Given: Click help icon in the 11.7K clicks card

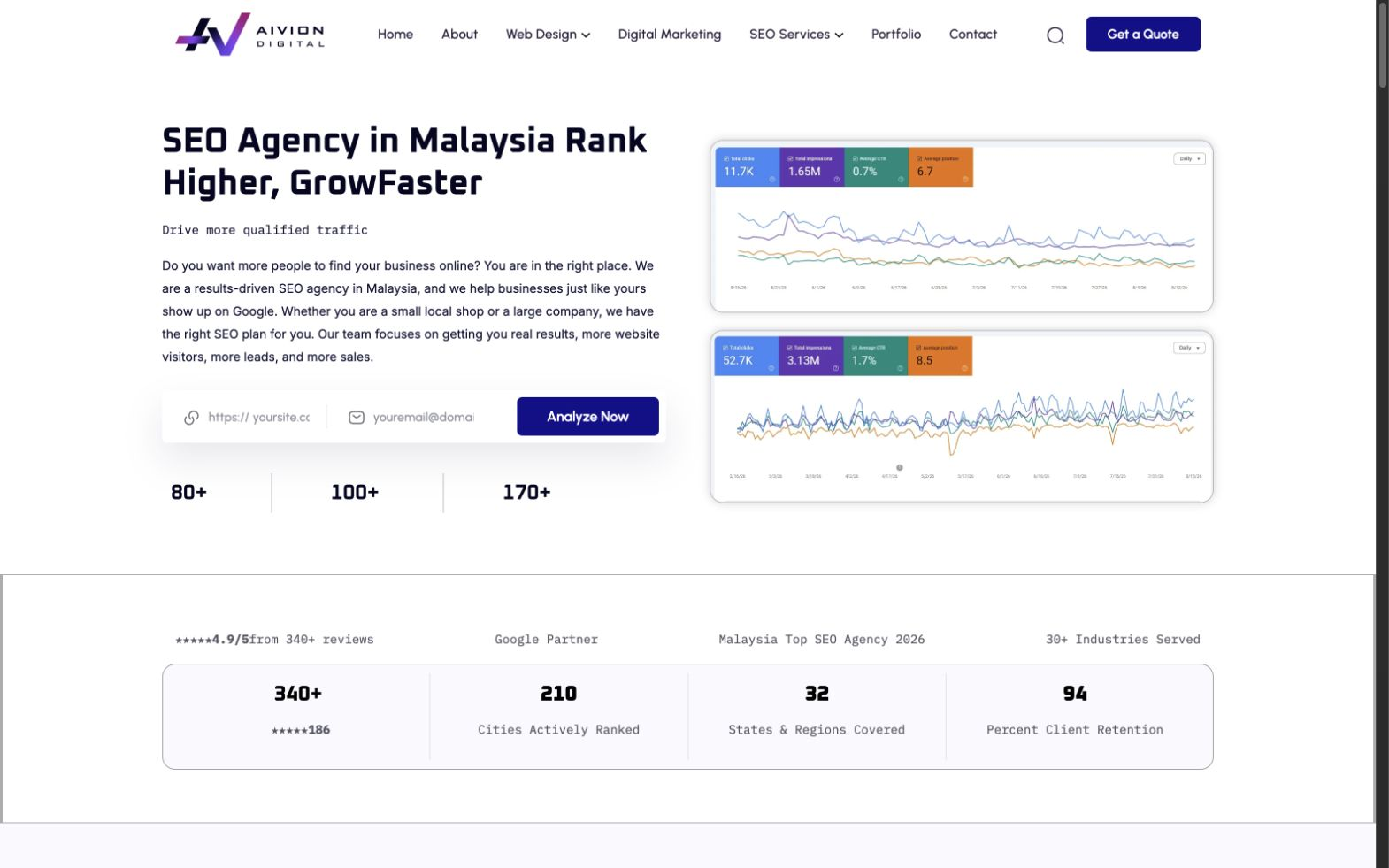Looking at the screenshot, I should pos(771,180).
